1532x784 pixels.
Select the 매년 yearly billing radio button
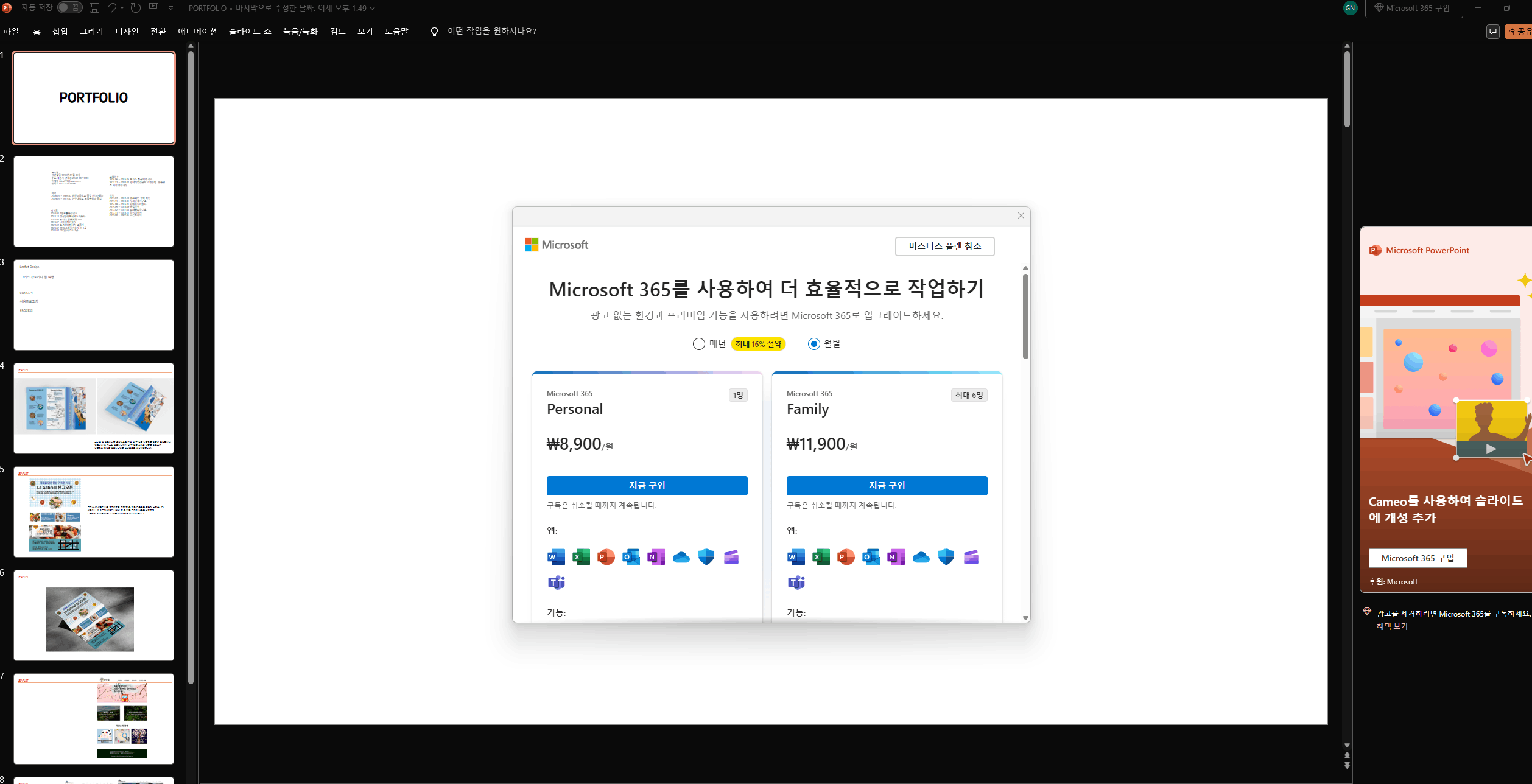tap(699, 344)
